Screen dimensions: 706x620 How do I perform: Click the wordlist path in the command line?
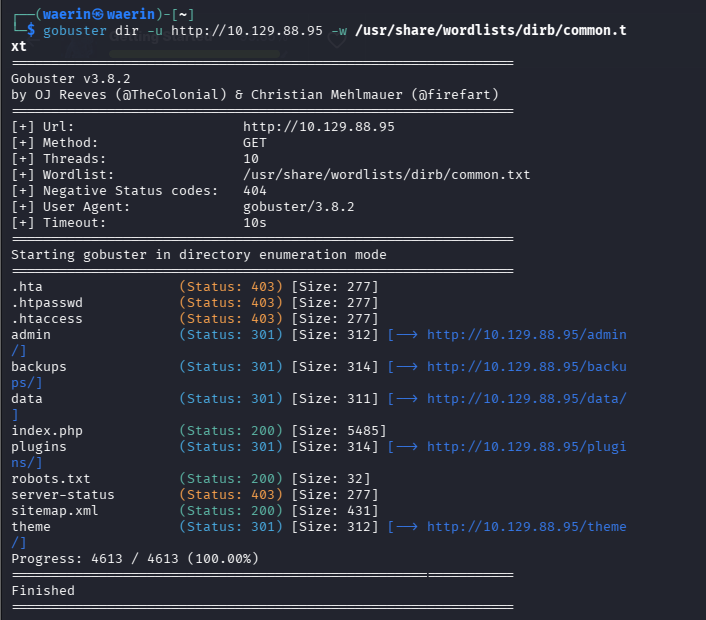[x=490, y=31]
